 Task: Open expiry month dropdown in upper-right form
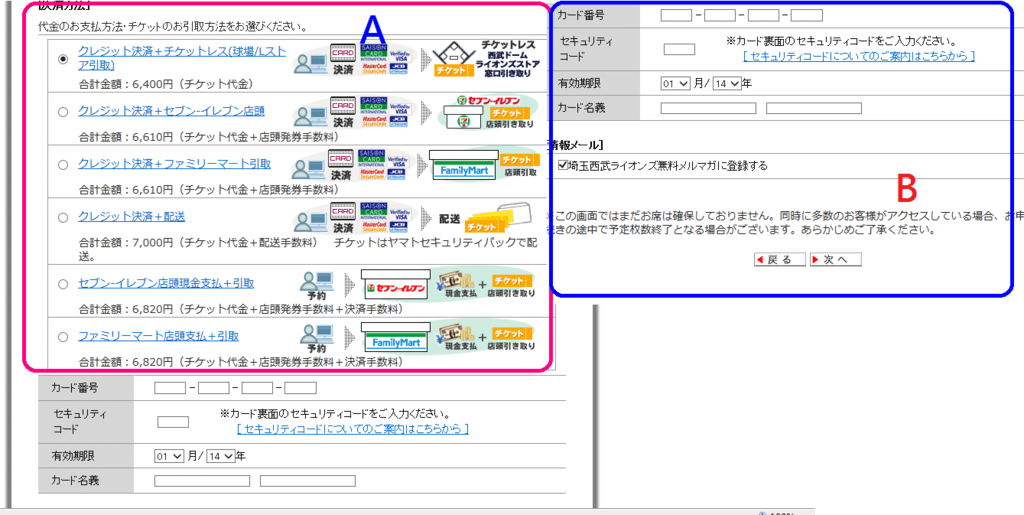click(x=675, y=84)
